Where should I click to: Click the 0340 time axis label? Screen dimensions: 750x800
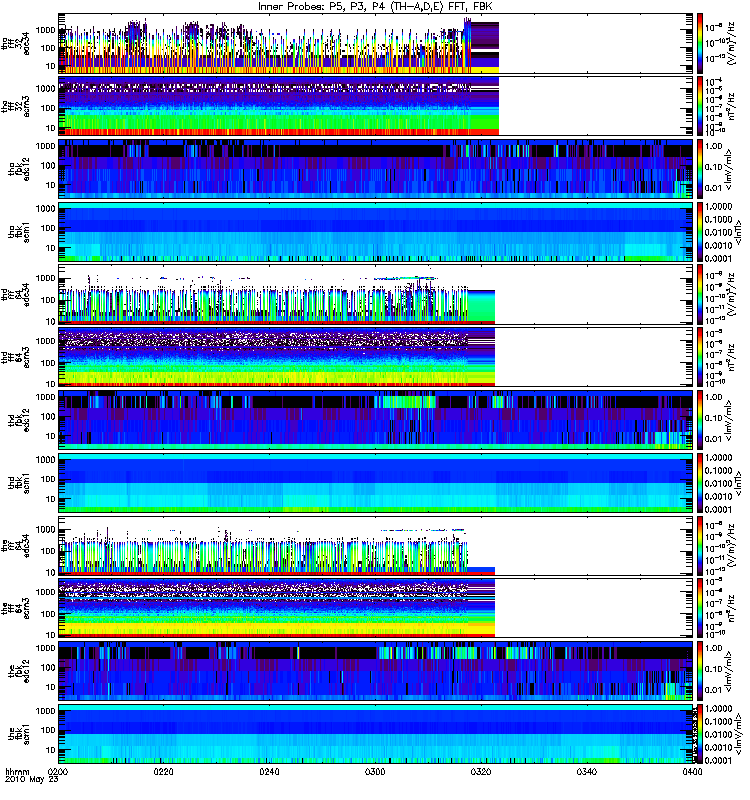[586, 772]
